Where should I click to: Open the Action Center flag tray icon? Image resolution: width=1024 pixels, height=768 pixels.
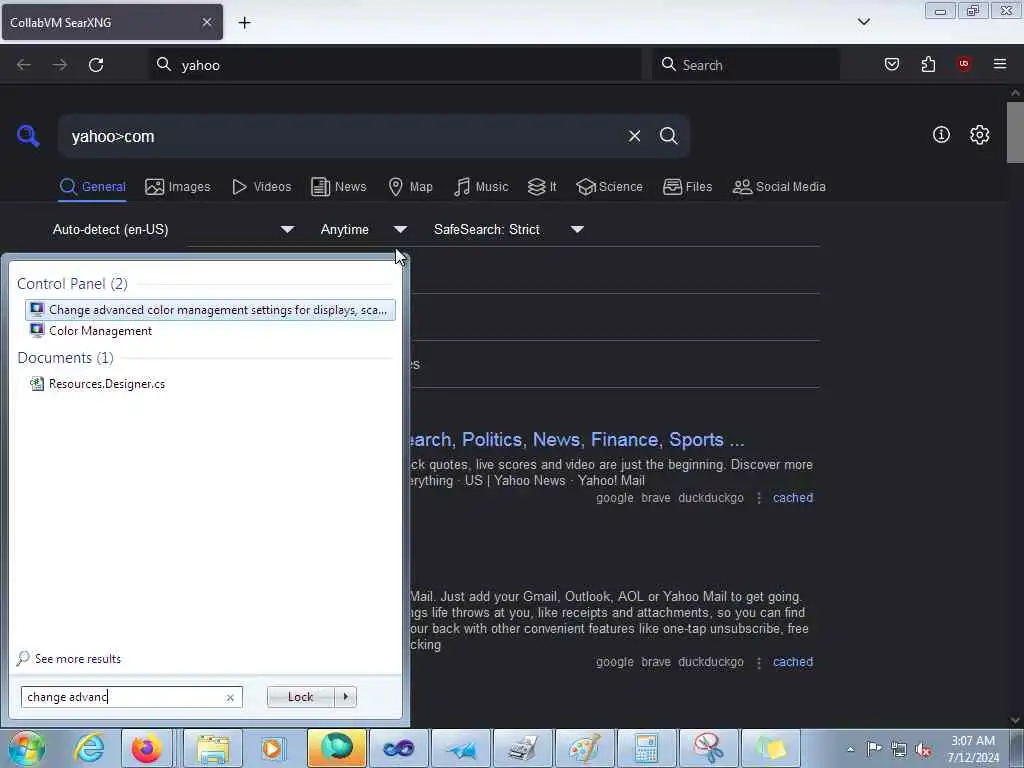pyautogui.click(x=874, y=748)
